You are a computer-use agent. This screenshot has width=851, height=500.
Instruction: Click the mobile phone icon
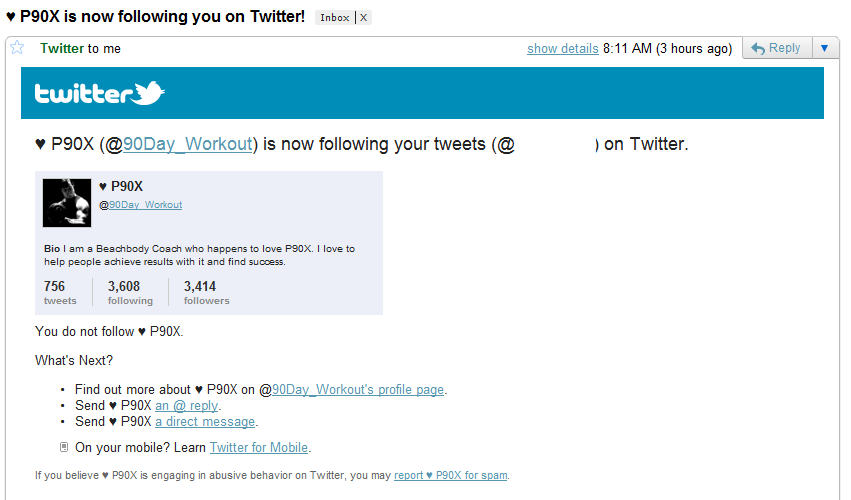point(64,447)
